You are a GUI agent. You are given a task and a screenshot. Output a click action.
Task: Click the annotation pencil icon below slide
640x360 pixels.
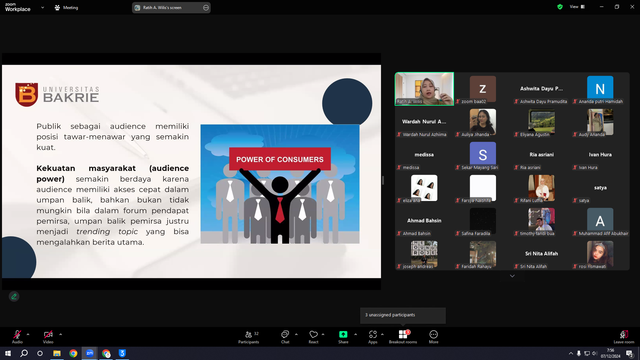click(x=14, y=297)
